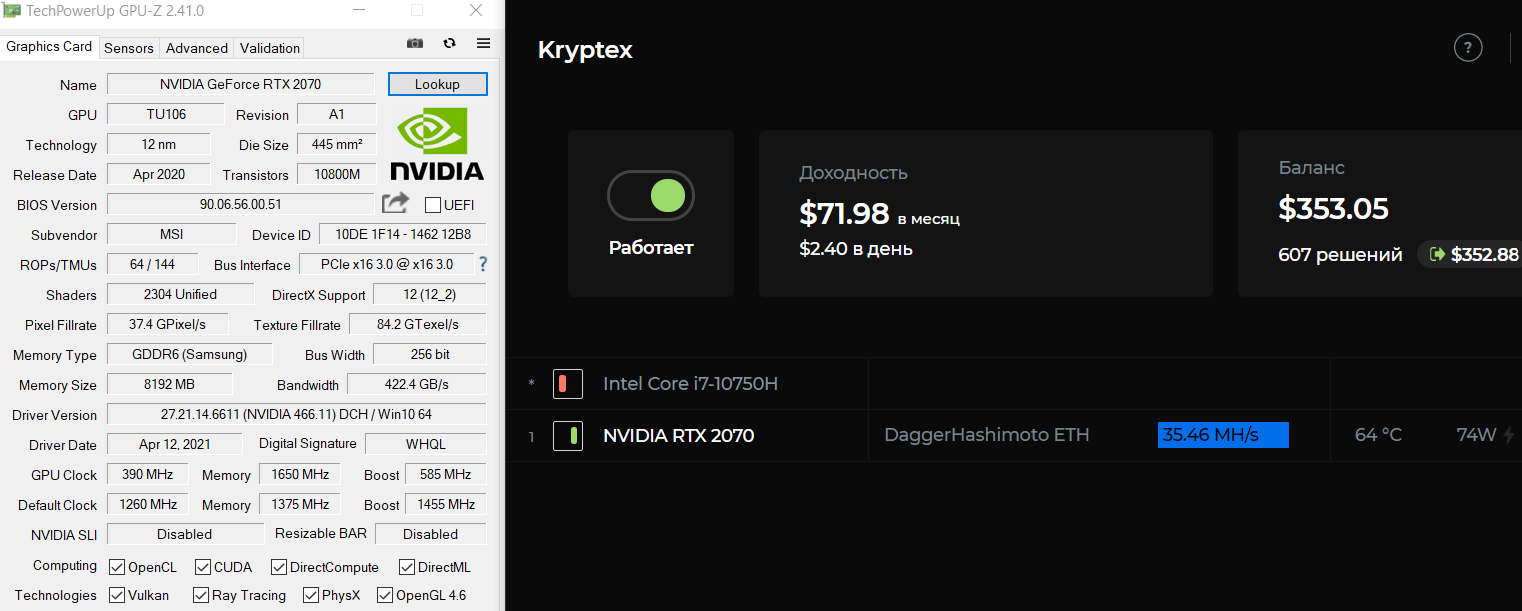Viewport: 1522px width, 611px height.
Task: Click the Kryptex title heading
Action: pyautogui.click(x=585, y=50)
